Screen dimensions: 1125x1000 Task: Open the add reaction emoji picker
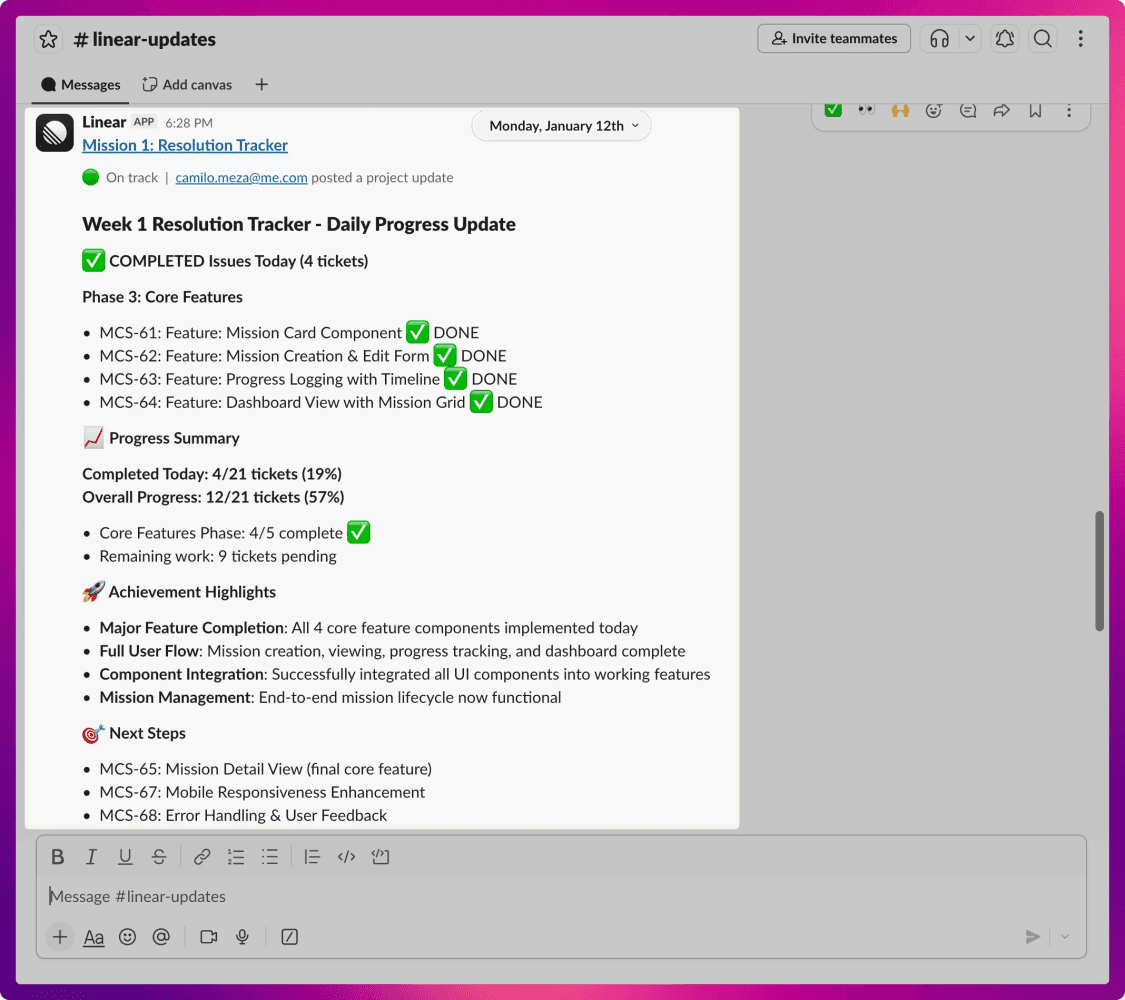pos(933,110)
